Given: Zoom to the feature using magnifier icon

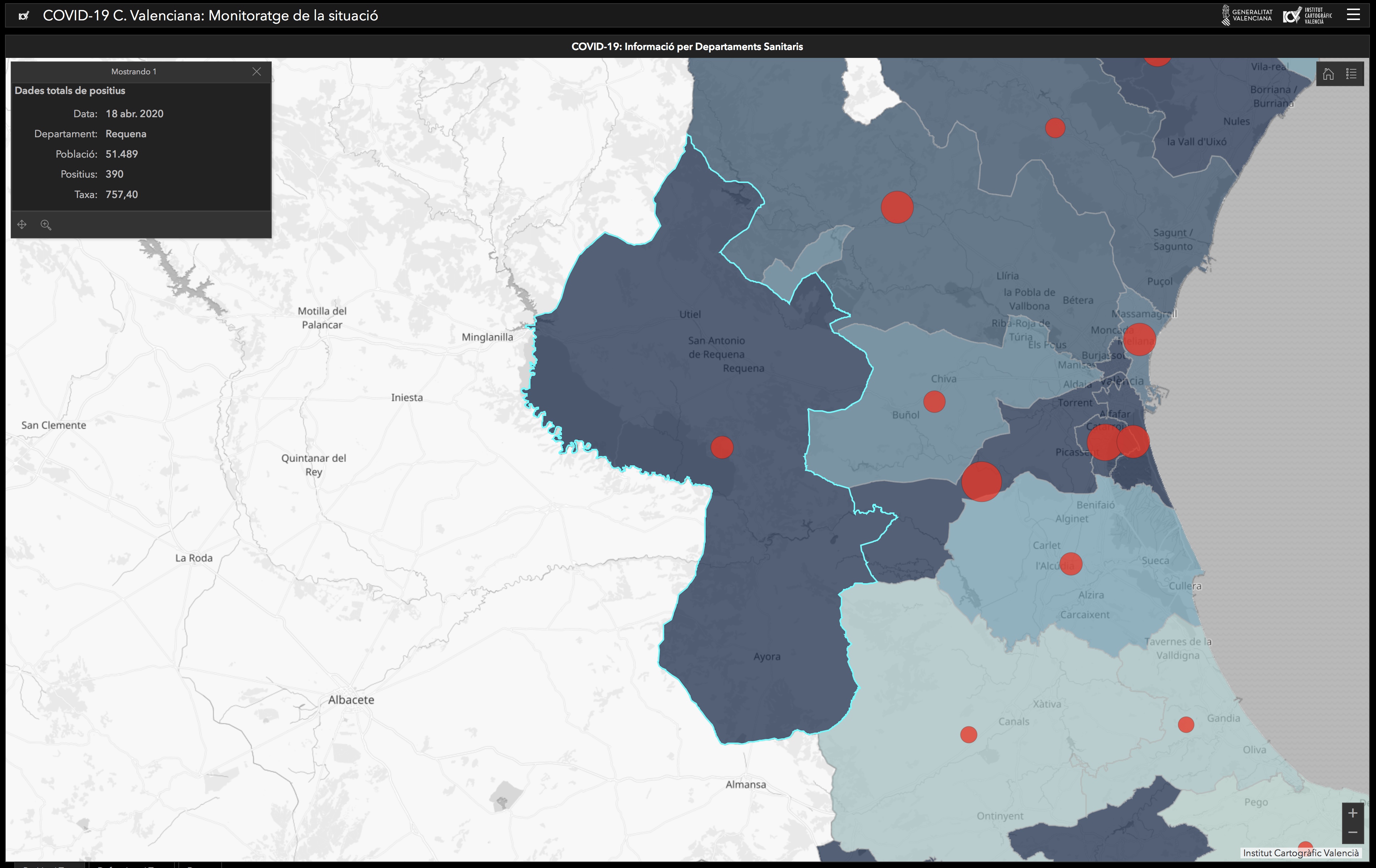Looking at the screenshot, I should pos(46,224).
